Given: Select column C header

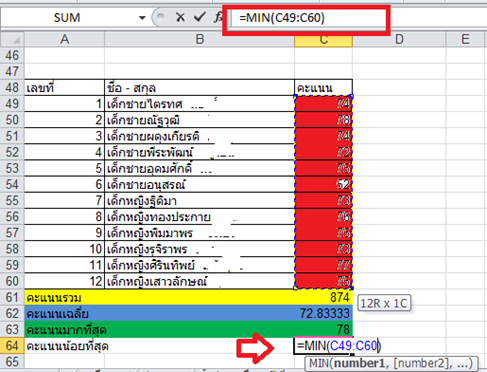Looking at the screenshot, I should click(323, 40).
